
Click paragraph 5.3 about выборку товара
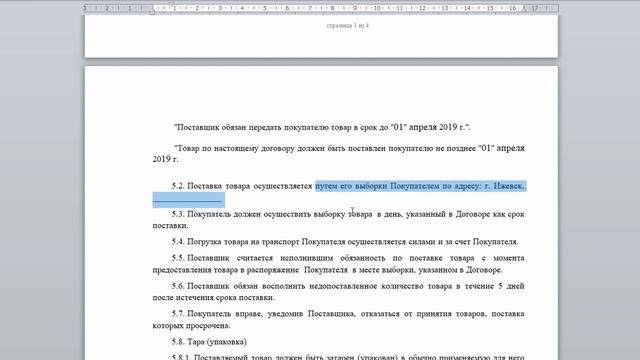coord(338,220)
